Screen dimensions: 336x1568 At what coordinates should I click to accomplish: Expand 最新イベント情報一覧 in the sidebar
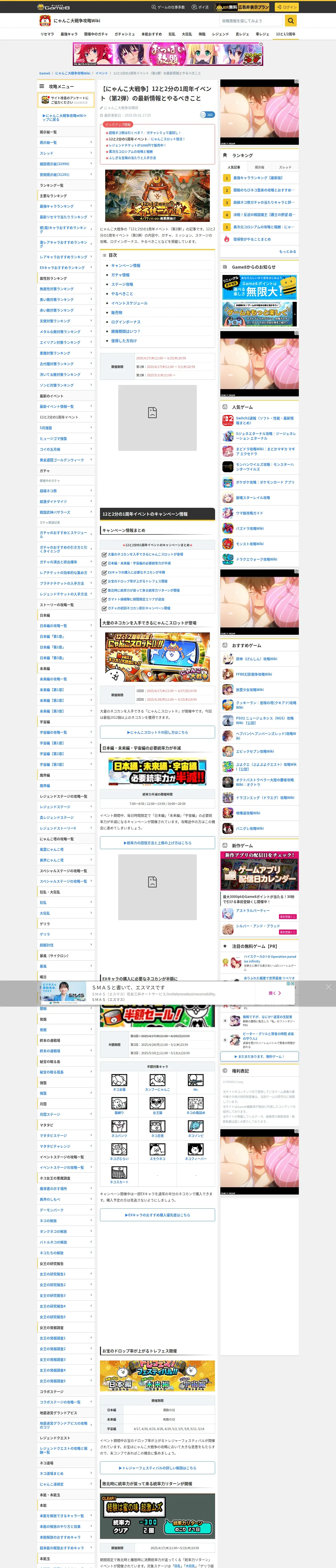pyautogui.click(x=66, y=407)
